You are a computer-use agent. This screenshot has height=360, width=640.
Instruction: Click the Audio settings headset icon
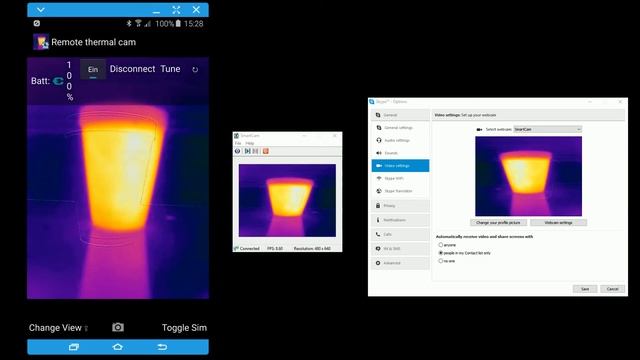pyautogui.click(x=379, y=140)
